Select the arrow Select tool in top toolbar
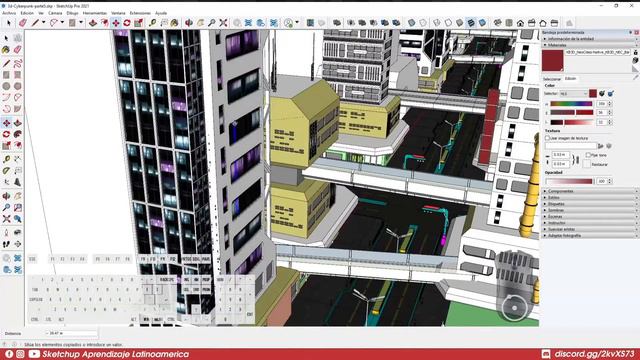Screen dimensions: 640x360 coord(9,23)
